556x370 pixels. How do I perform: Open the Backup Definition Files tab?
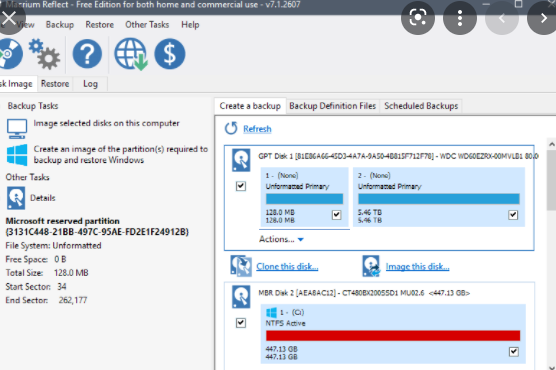click(x=332, y=106)
